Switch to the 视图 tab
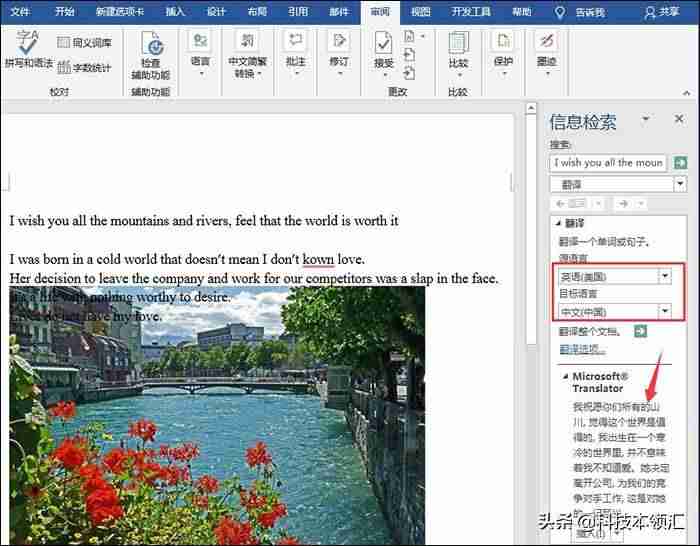Image resolution: width=700 pixels, height=546 pixels. 421,12
